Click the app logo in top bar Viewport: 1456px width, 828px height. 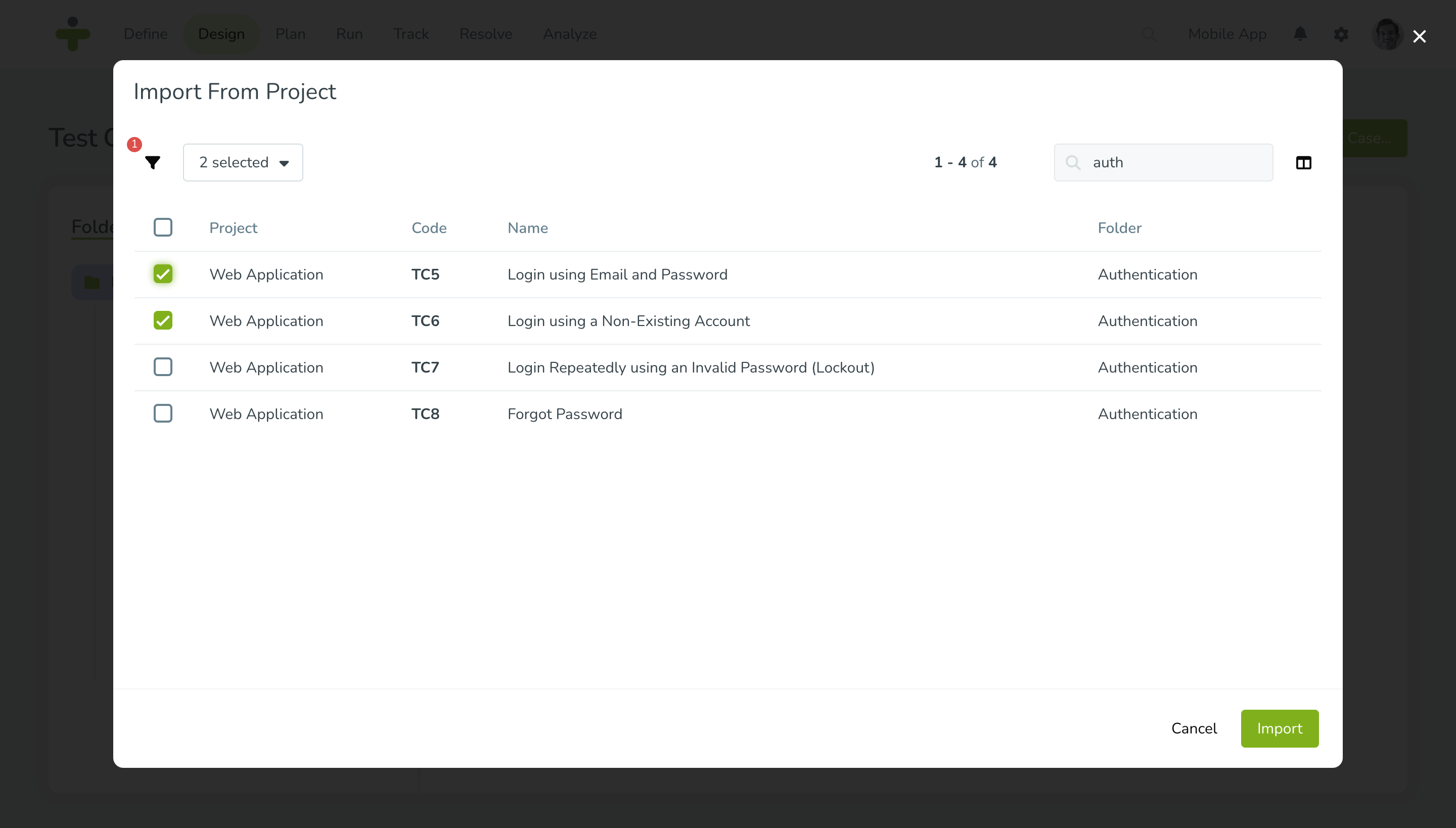tap(73, 34)
